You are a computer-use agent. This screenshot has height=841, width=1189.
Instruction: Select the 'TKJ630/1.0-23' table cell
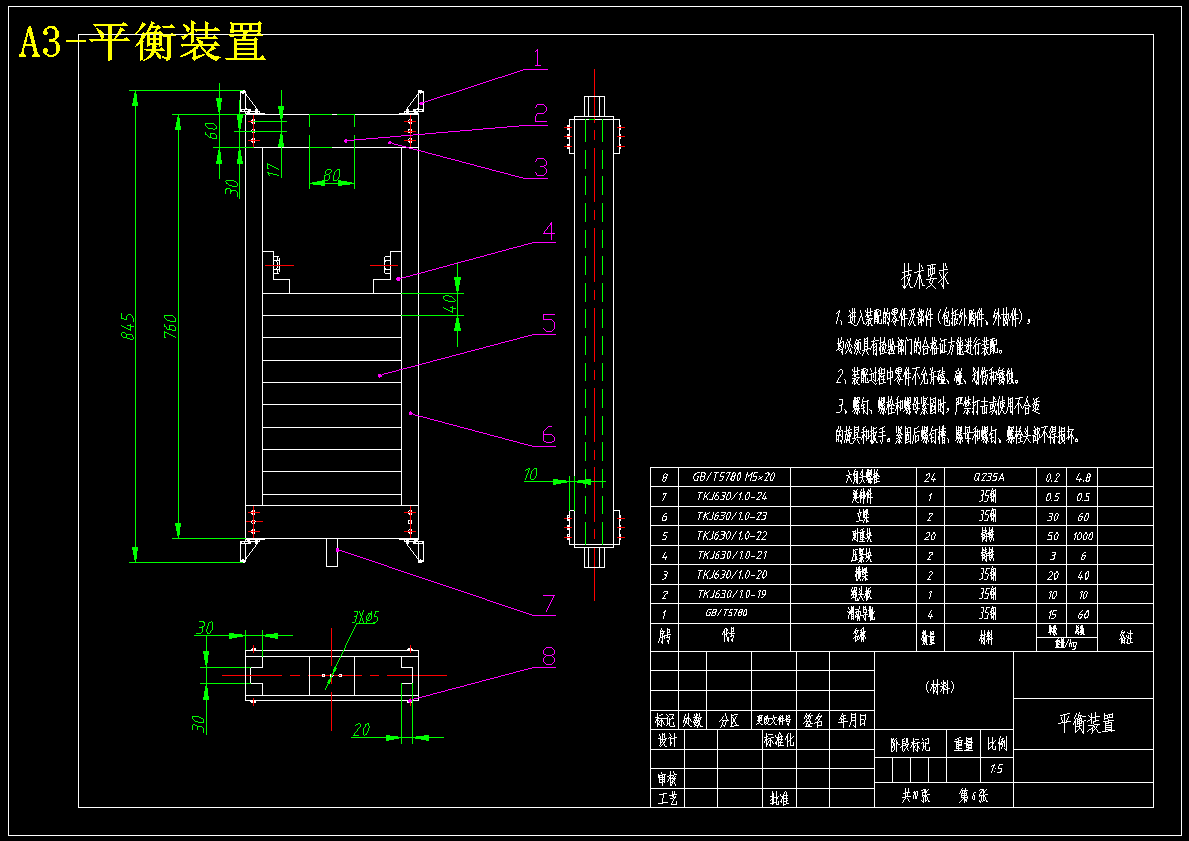point(732,516)
